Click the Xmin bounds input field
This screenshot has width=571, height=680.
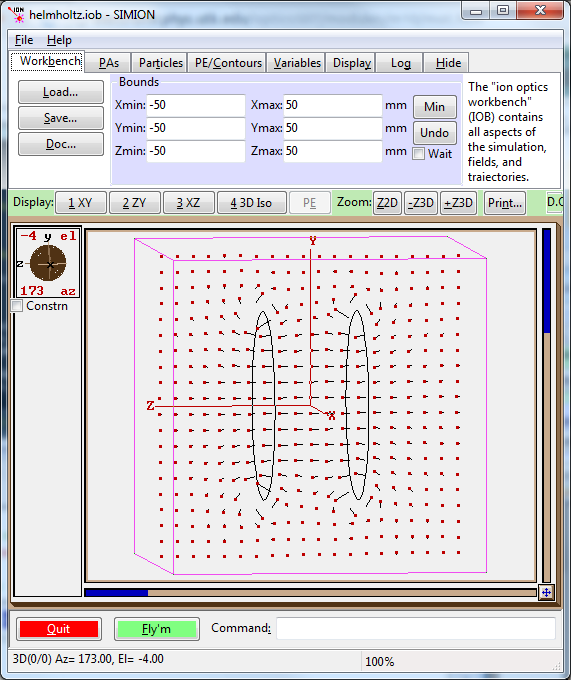point(196,105)
